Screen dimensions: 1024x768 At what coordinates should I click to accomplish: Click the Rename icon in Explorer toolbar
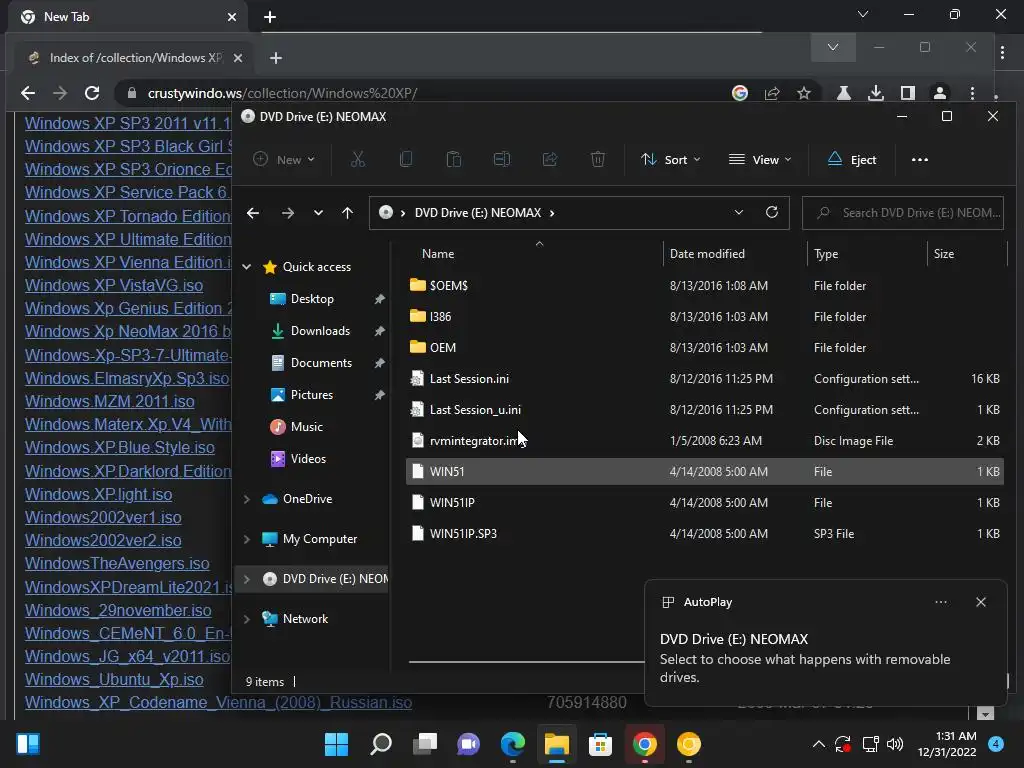pyautogui.click(x=502, y=159)
